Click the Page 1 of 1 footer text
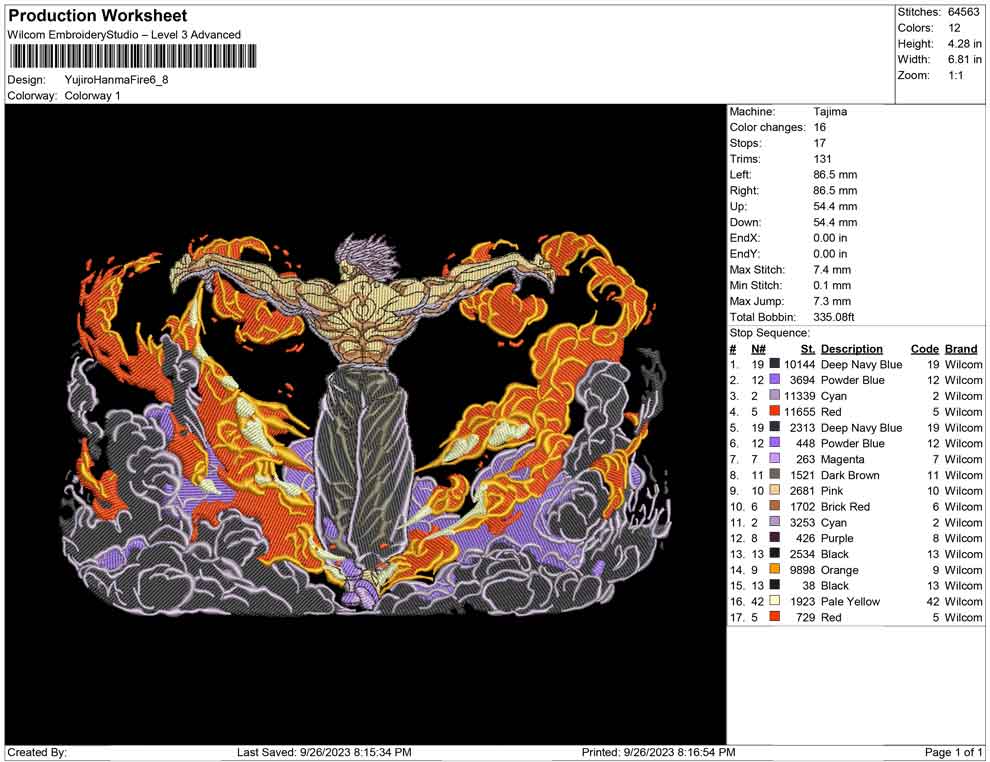 [954, 752]
